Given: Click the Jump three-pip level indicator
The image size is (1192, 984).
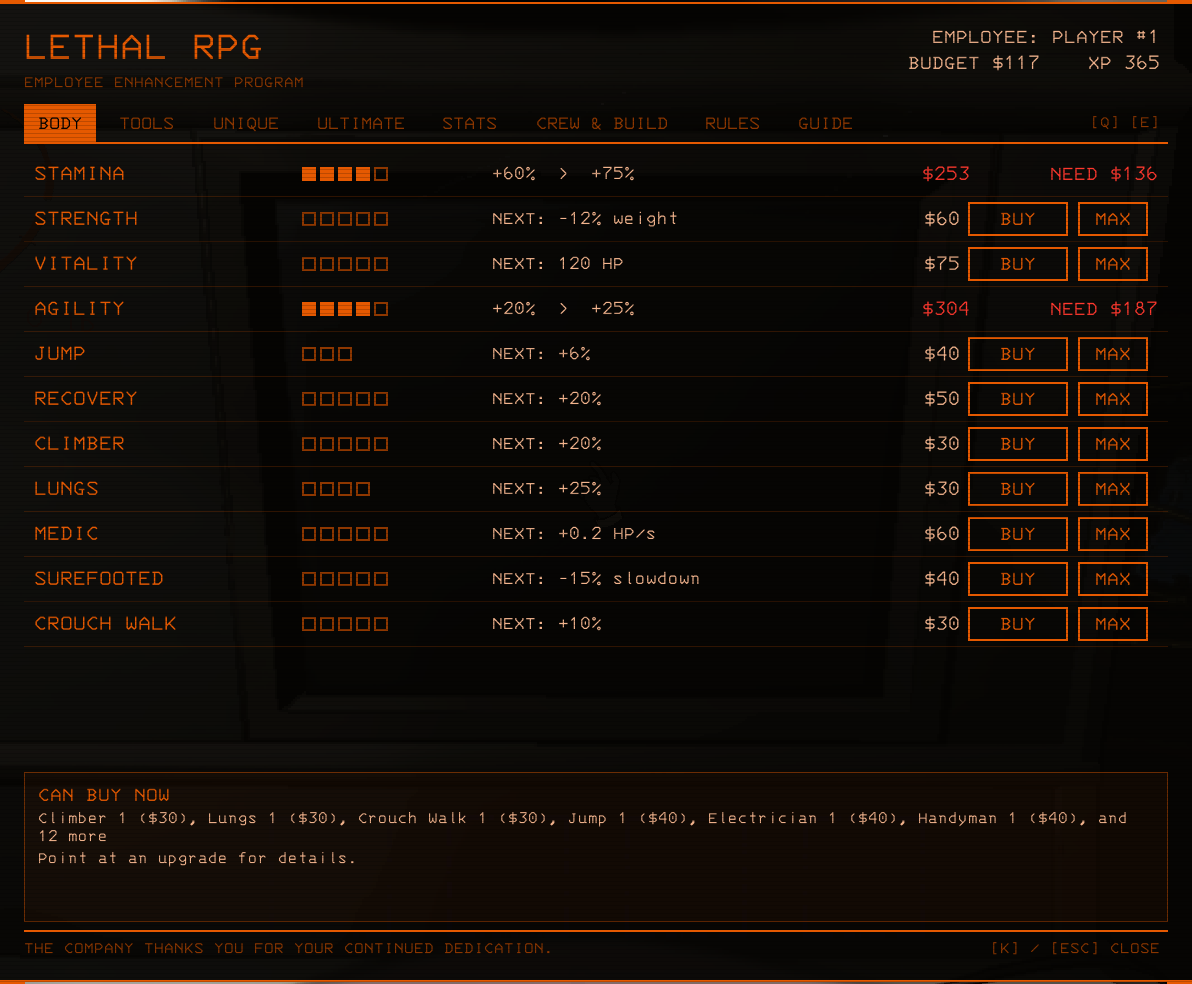Looking at the screenshot, I should click(x=327, y=354).
